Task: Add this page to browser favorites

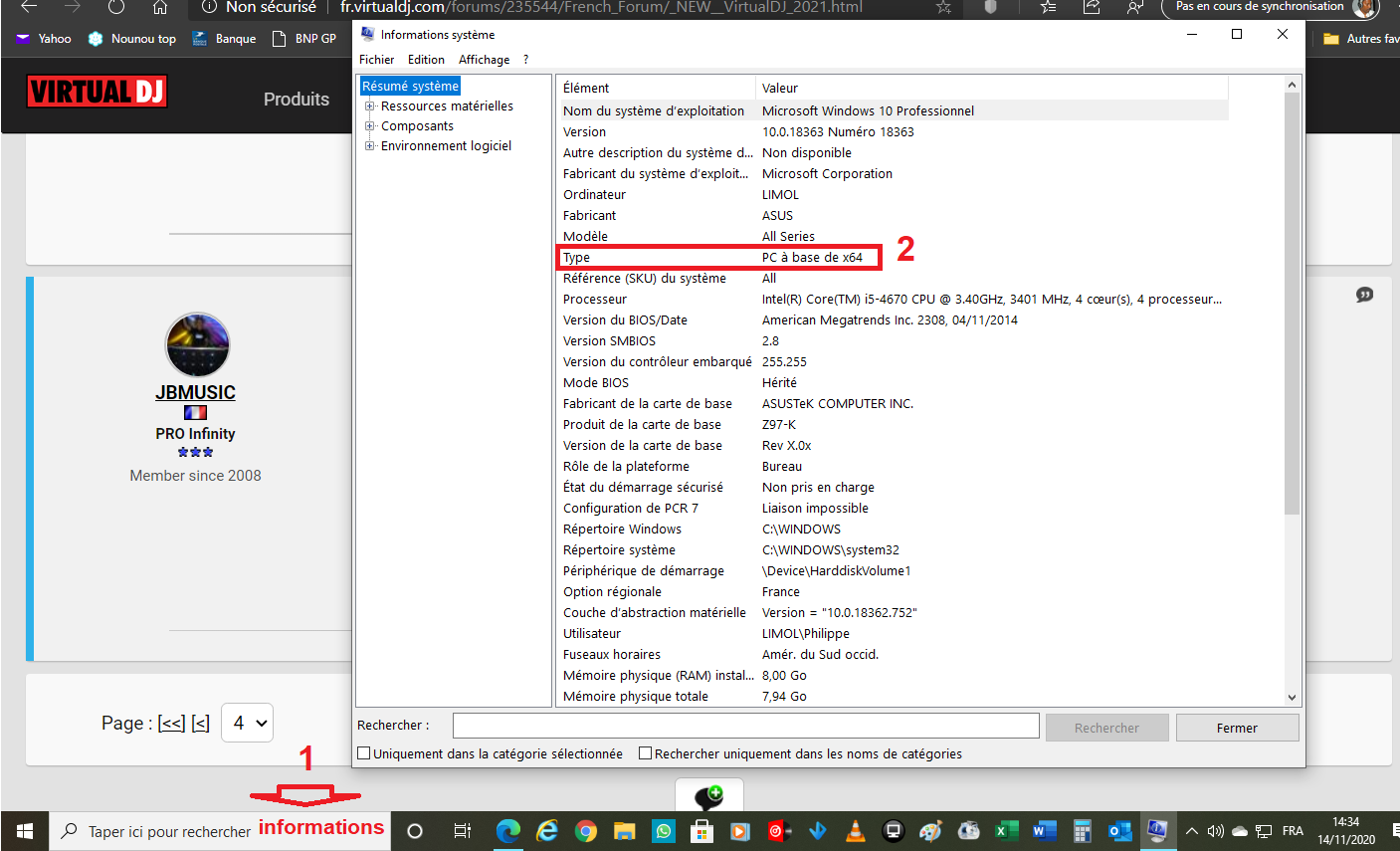Action: point(943,7)
